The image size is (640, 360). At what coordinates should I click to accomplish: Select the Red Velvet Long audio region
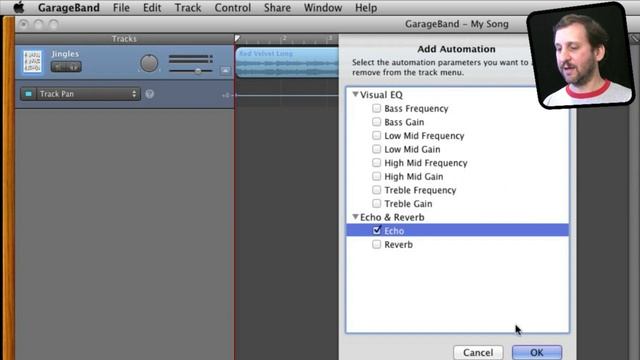click(x=287, y=62)
